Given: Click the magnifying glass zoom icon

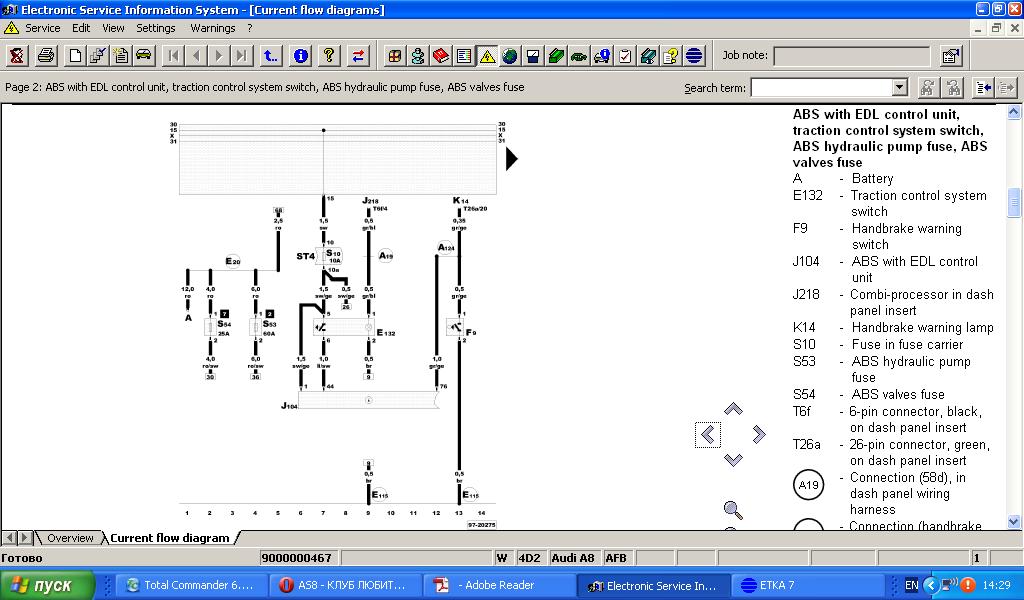Looking at the screenshot, I should point(733,511).
